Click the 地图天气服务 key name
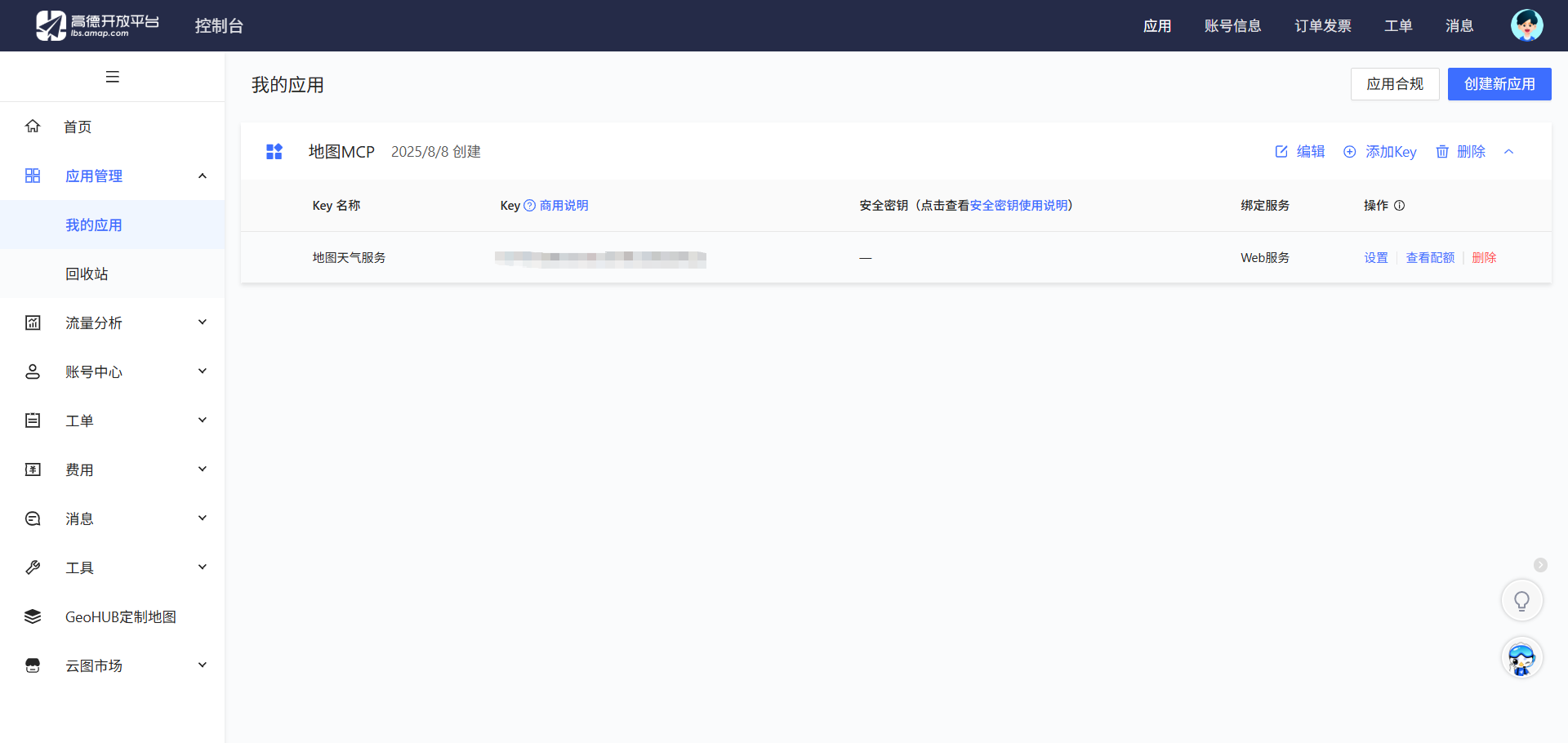This screenshot has width=1568, height=743. point(349,258)
